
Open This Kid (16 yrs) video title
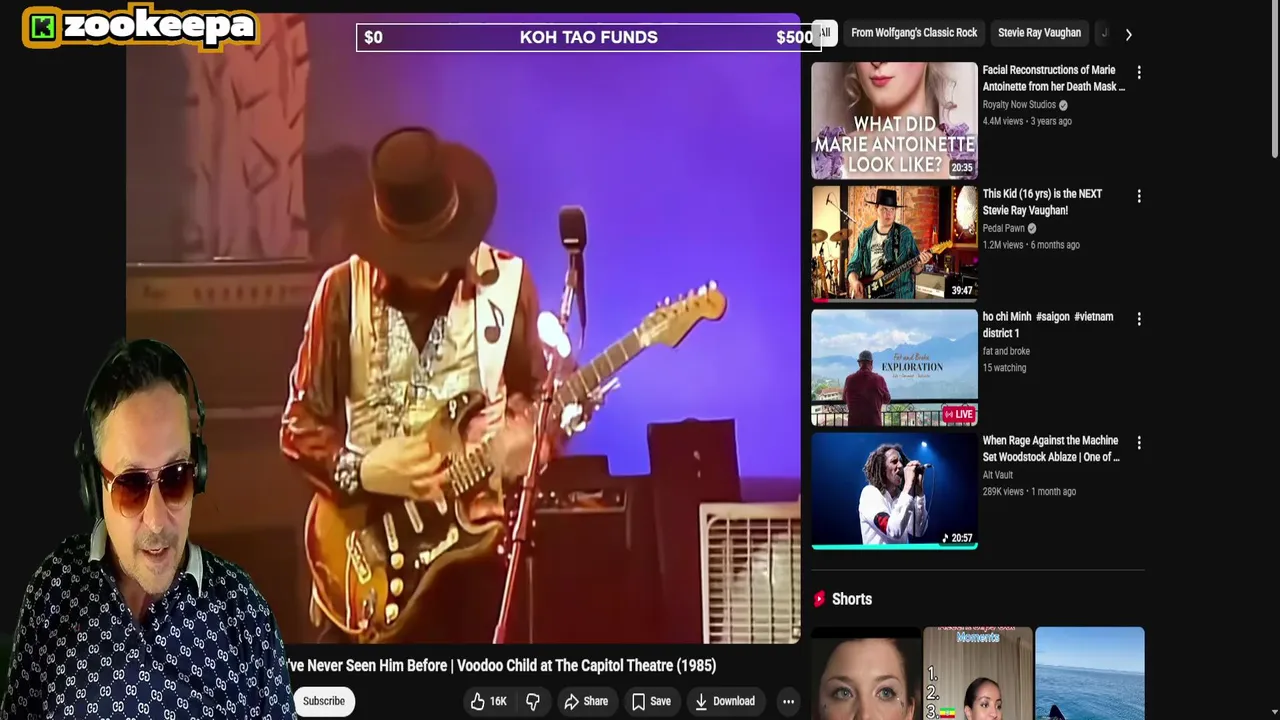coord(1042,202)
